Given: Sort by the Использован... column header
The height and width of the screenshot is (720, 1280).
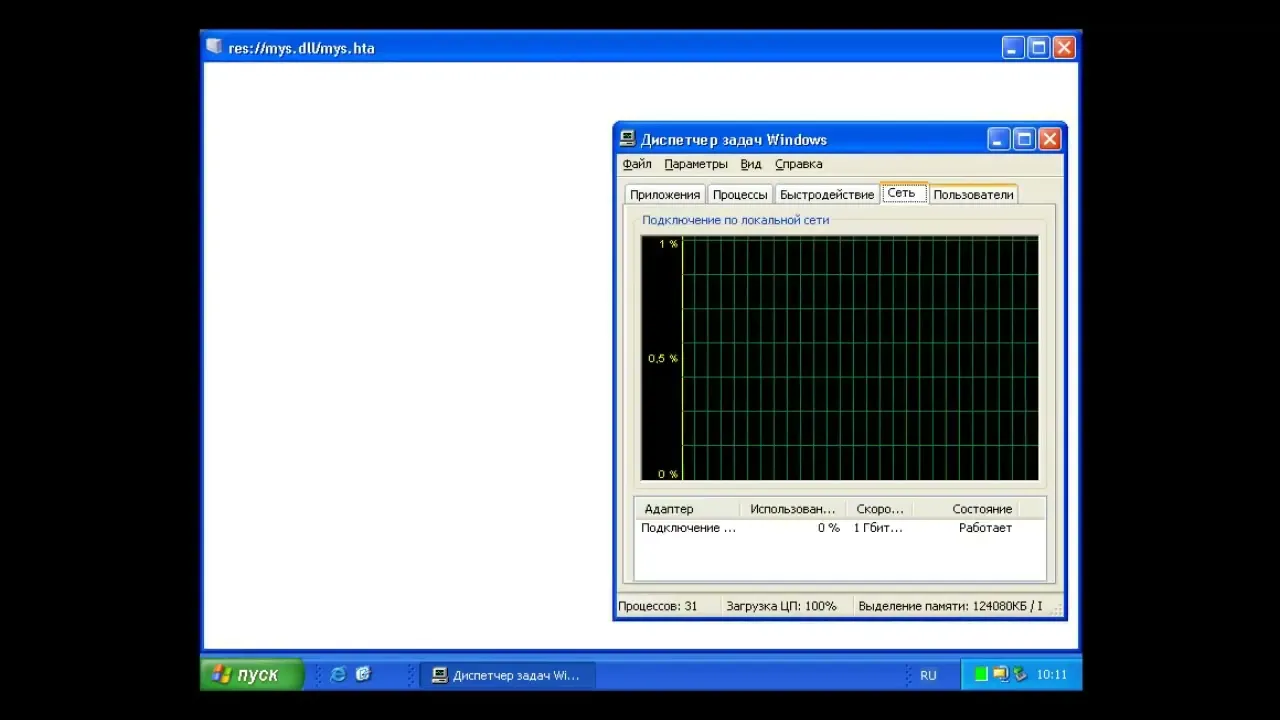Looking at the screenshot, I should pos(793,509).
